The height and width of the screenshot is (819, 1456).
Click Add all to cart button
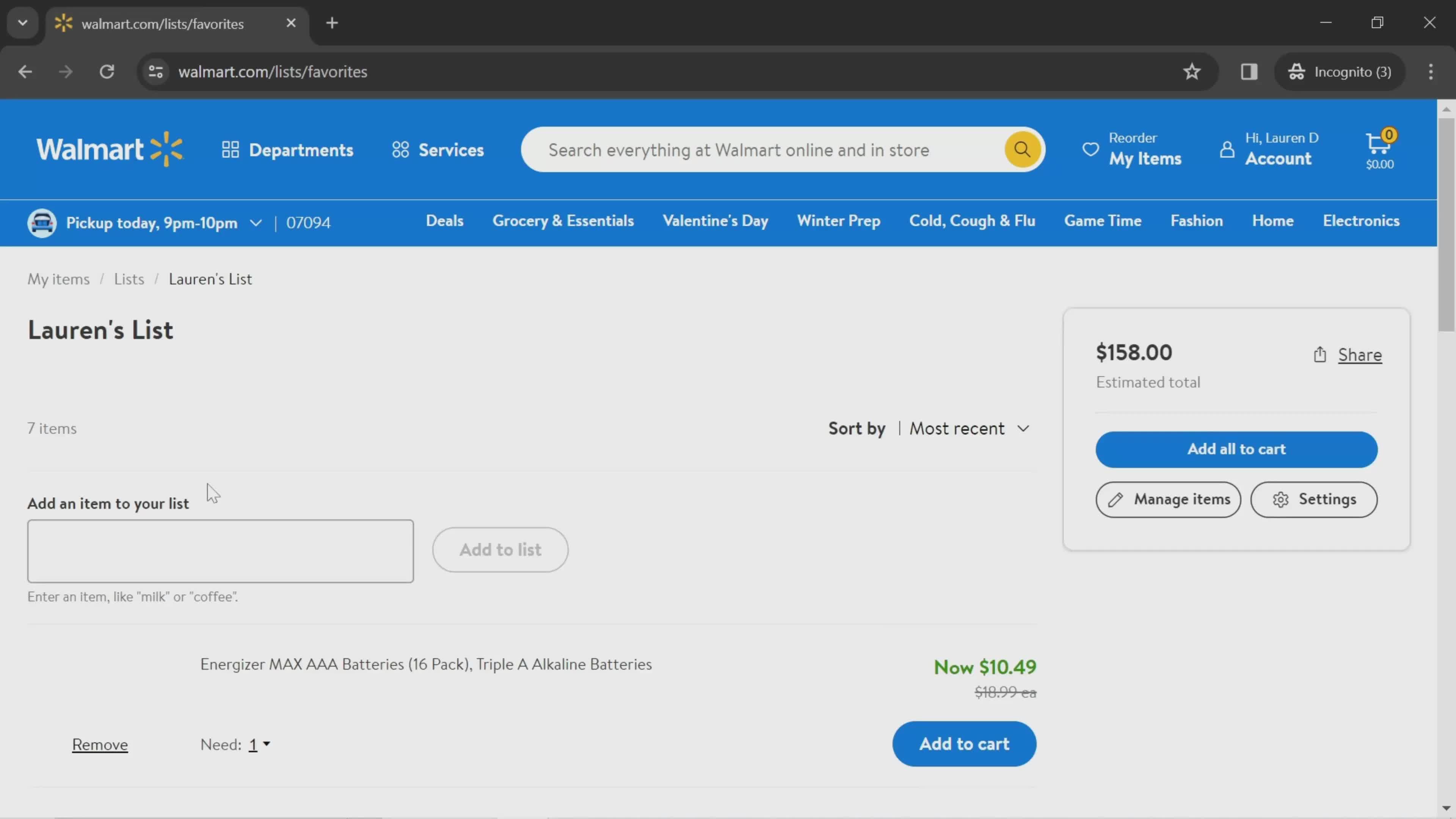click(x=1236, y=449)
